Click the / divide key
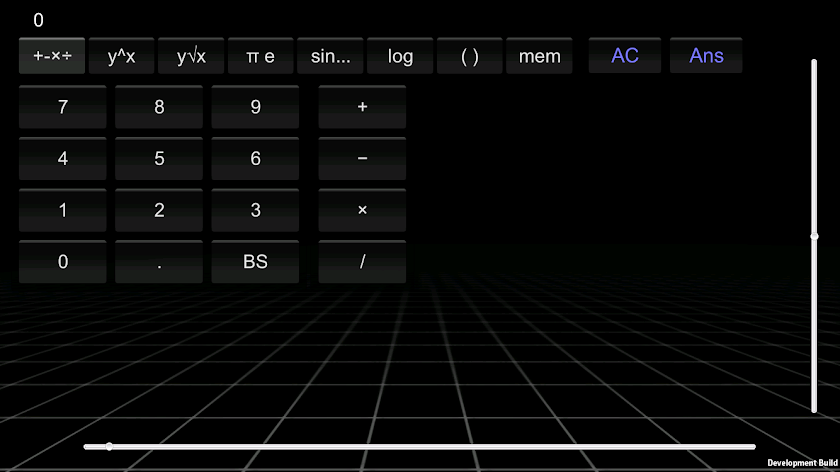 362,261
